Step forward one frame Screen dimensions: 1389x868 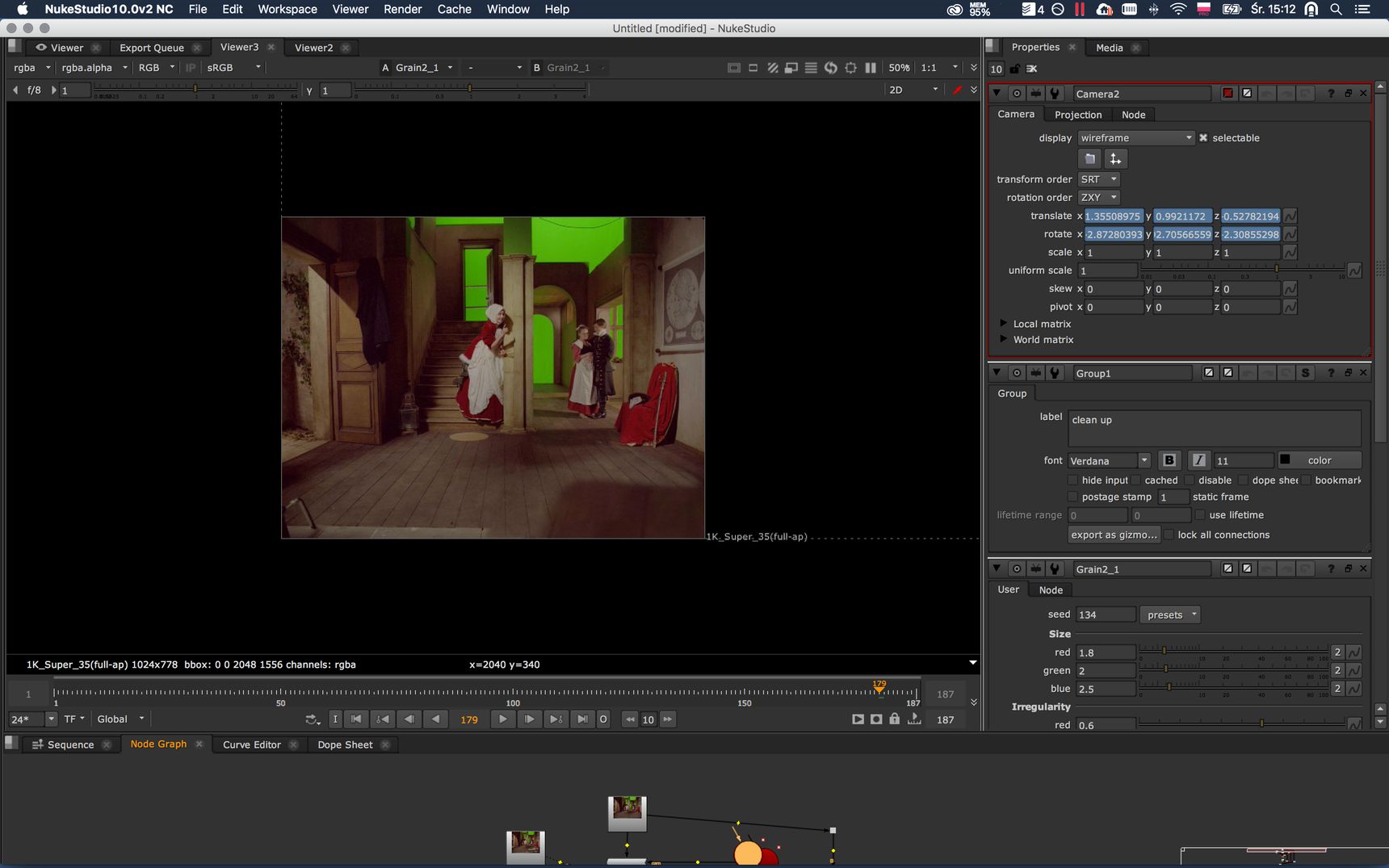(x=529, y=719)
